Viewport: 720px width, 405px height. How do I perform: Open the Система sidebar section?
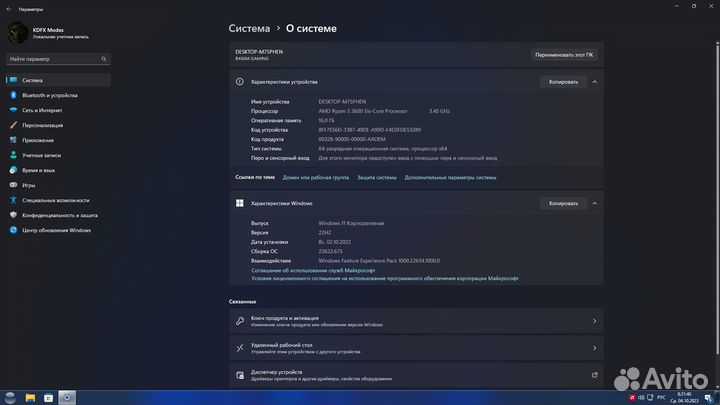coord(58,80)
